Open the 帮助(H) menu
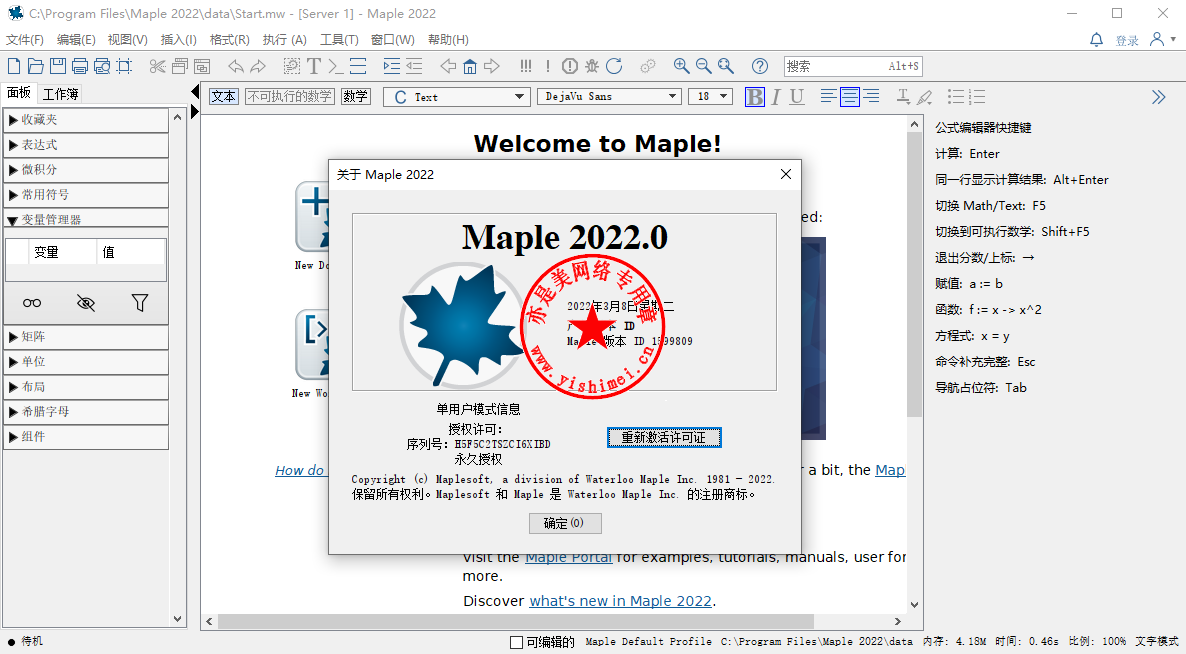Image resolution: width=1186 pixels, height=654 pixels. point(448,39)
